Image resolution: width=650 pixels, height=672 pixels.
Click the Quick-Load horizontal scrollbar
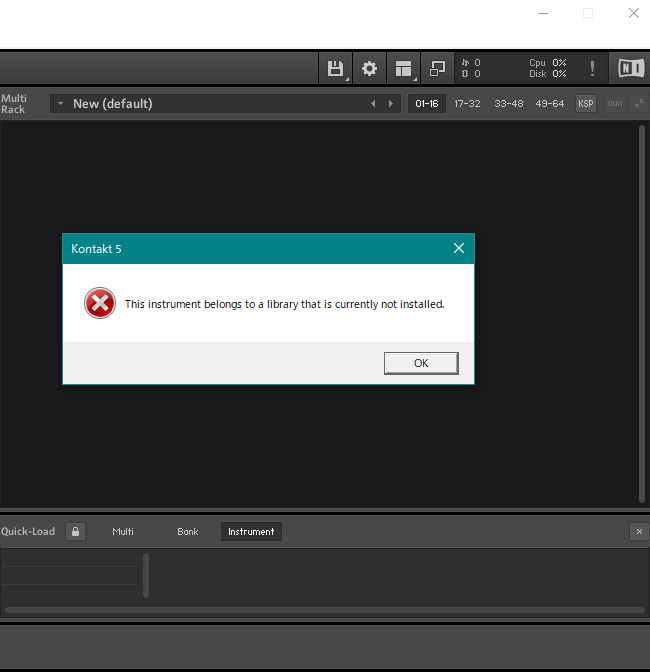pos(325,610)
